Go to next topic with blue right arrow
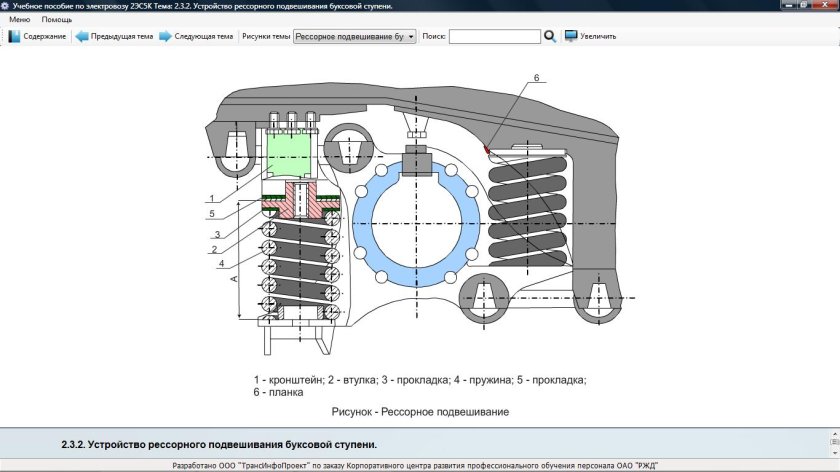Viewport: 840px width, 472px height. pyautogui.click(x=195, y=36)
